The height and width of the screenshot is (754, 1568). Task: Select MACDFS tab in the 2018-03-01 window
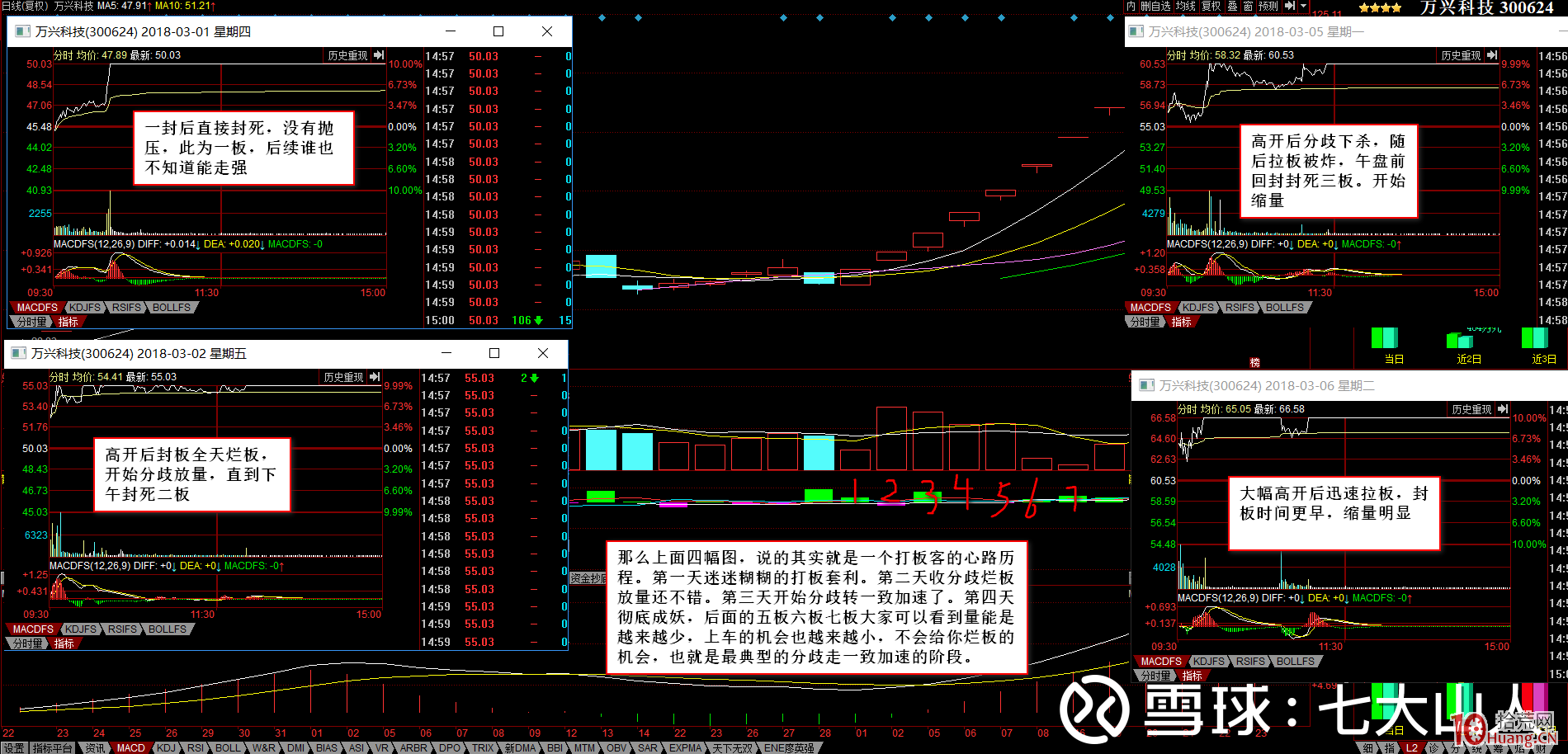(x=37, y=308)
